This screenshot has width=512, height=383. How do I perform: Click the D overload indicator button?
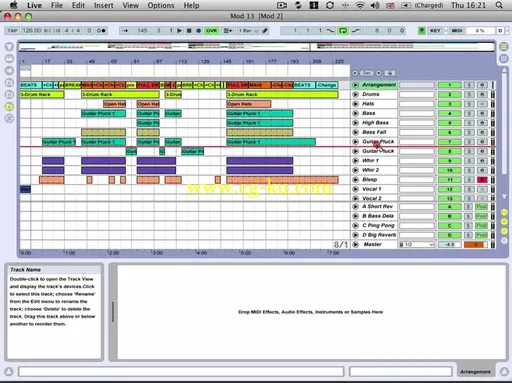500,31
